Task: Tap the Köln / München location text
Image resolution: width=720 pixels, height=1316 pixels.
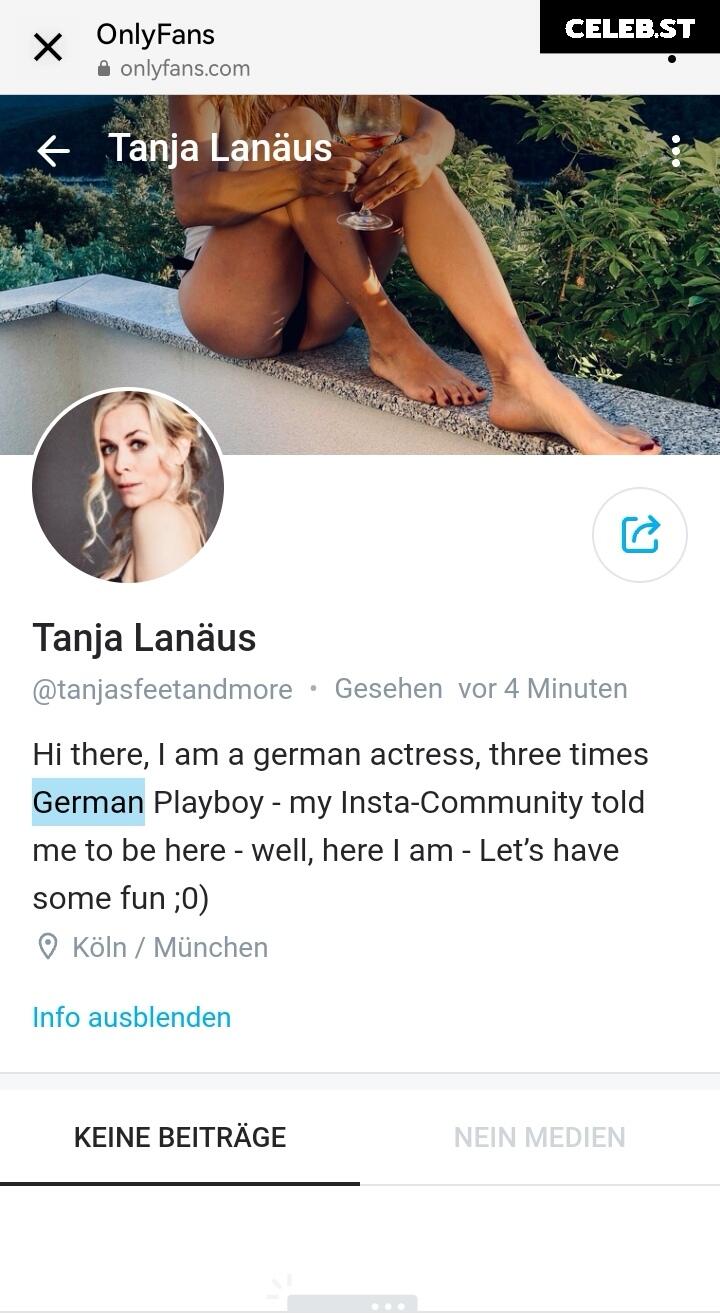Action: click(170, 947)
